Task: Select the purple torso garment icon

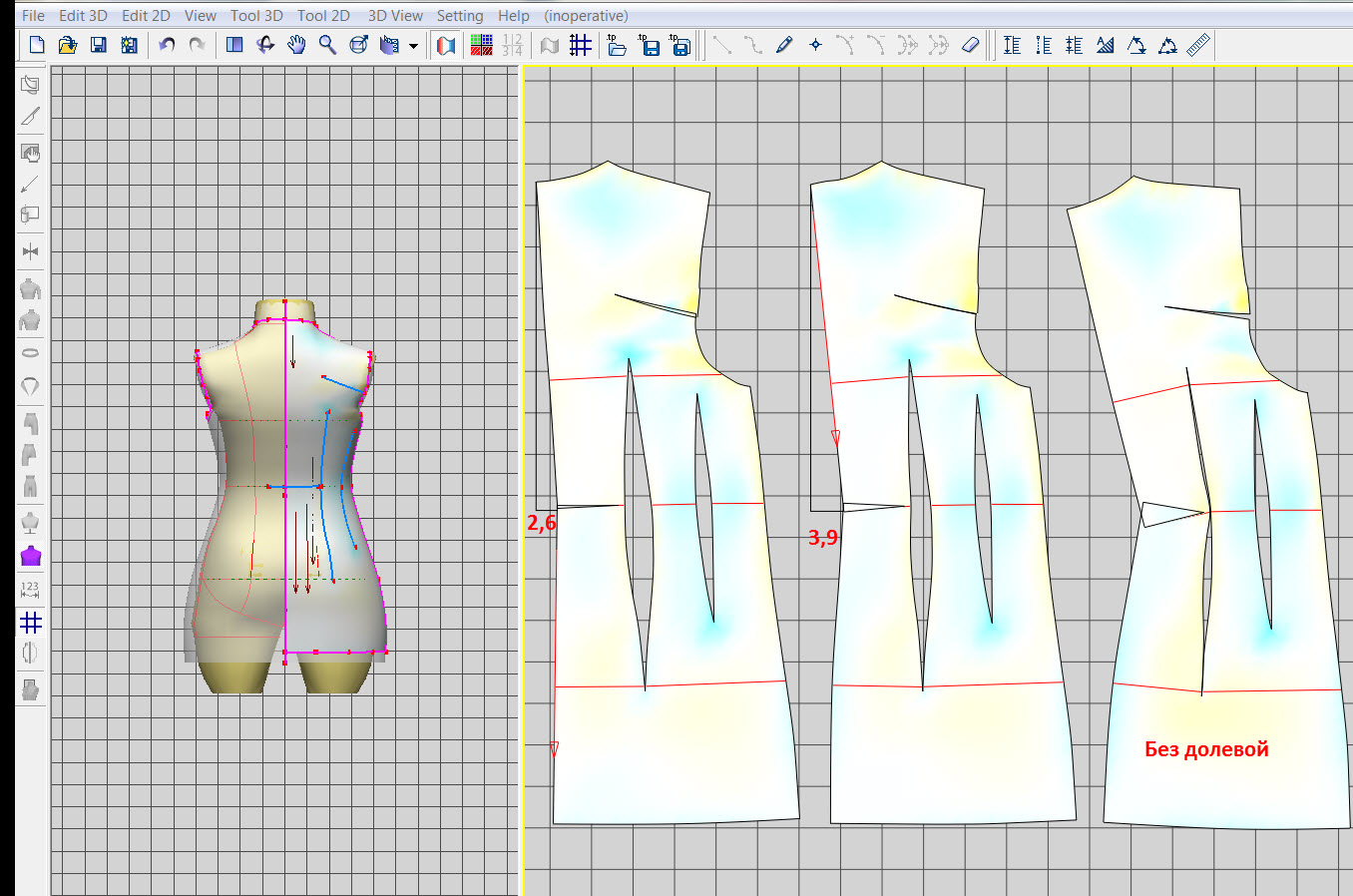Action: point(31,556)
